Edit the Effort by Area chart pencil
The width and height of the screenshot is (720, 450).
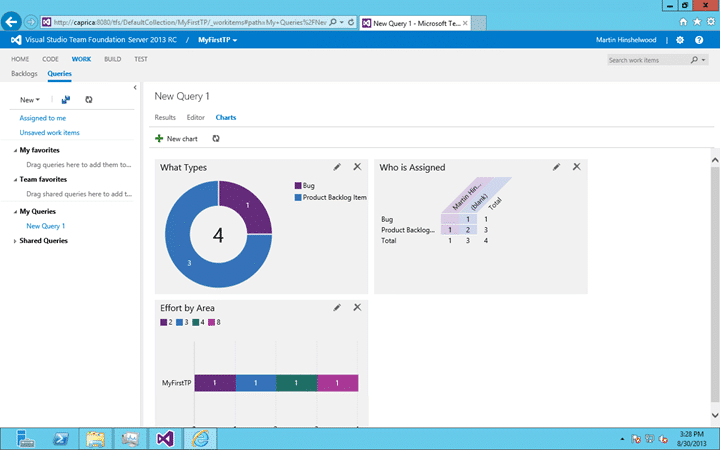pos(337,308)
